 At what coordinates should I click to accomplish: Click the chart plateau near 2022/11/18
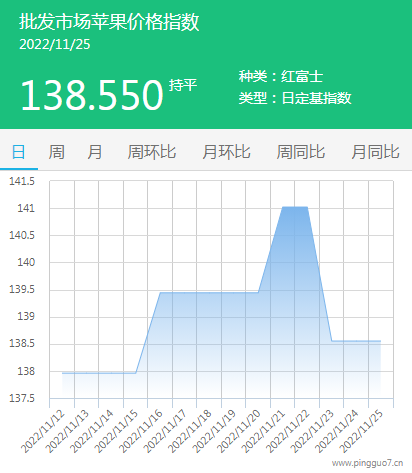click(209, 293)
